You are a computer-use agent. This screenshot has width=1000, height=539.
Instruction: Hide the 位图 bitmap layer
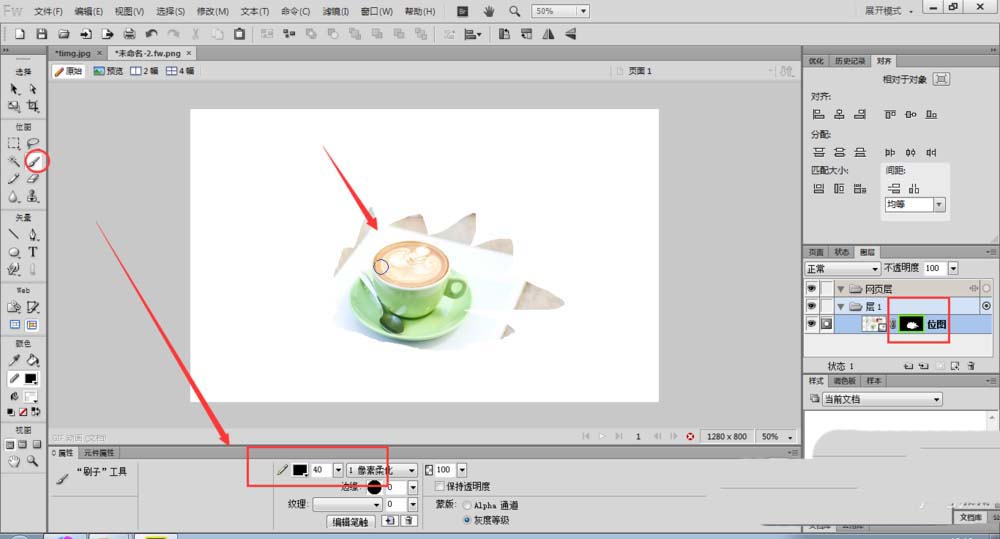(811, 324)
